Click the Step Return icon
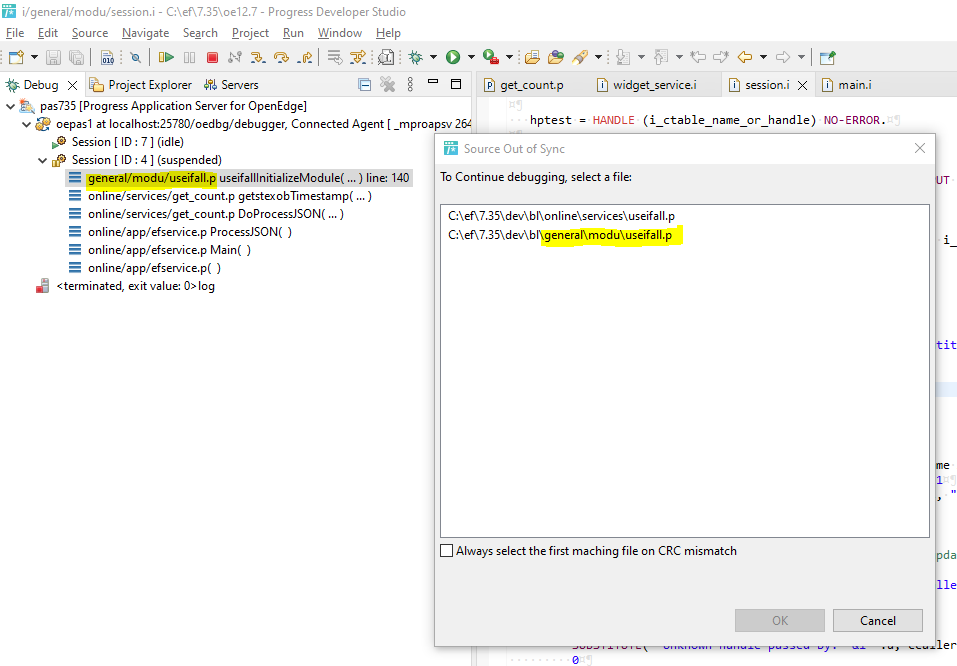The height and width of the screenshot is (666, 957). [305, 57]
